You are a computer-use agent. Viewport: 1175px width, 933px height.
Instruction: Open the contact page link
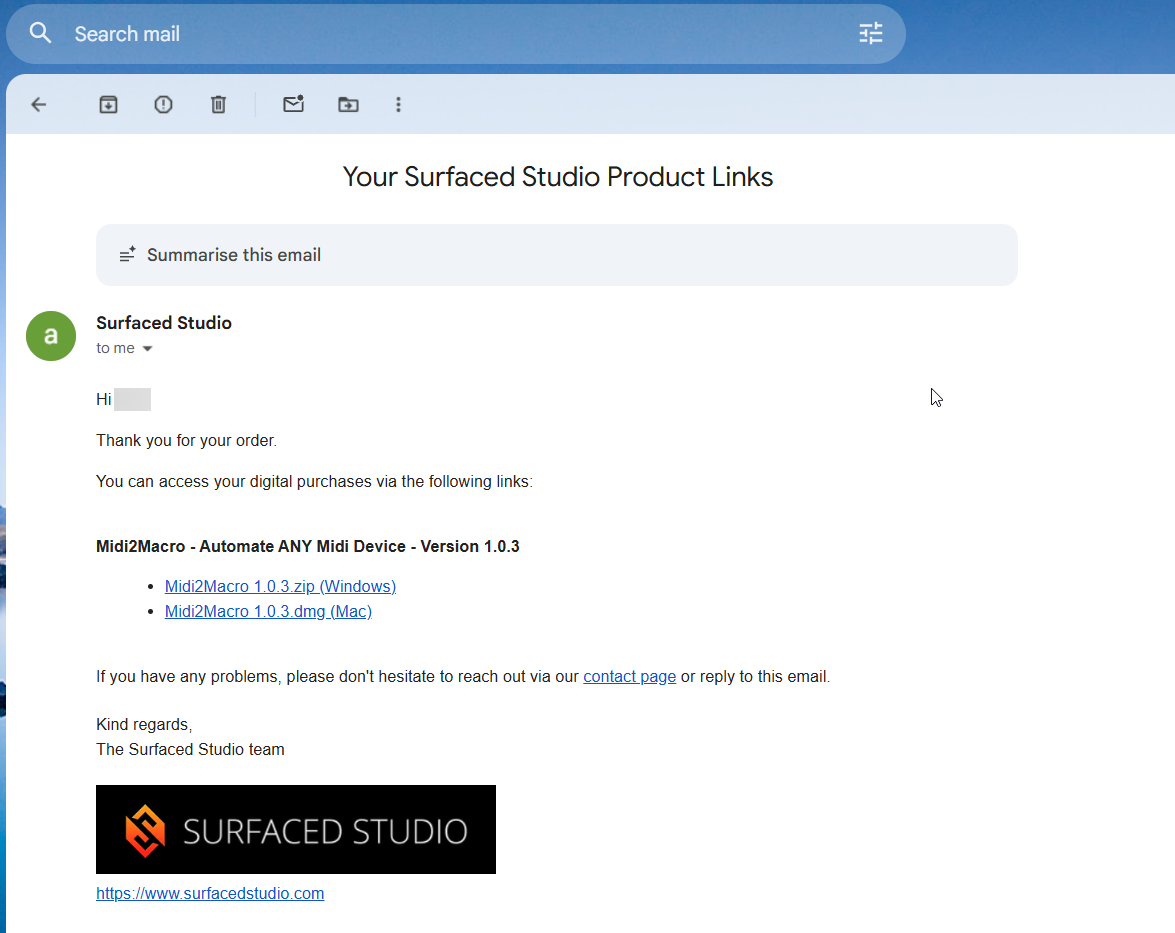pyautogui.click(x=629, y=676)
